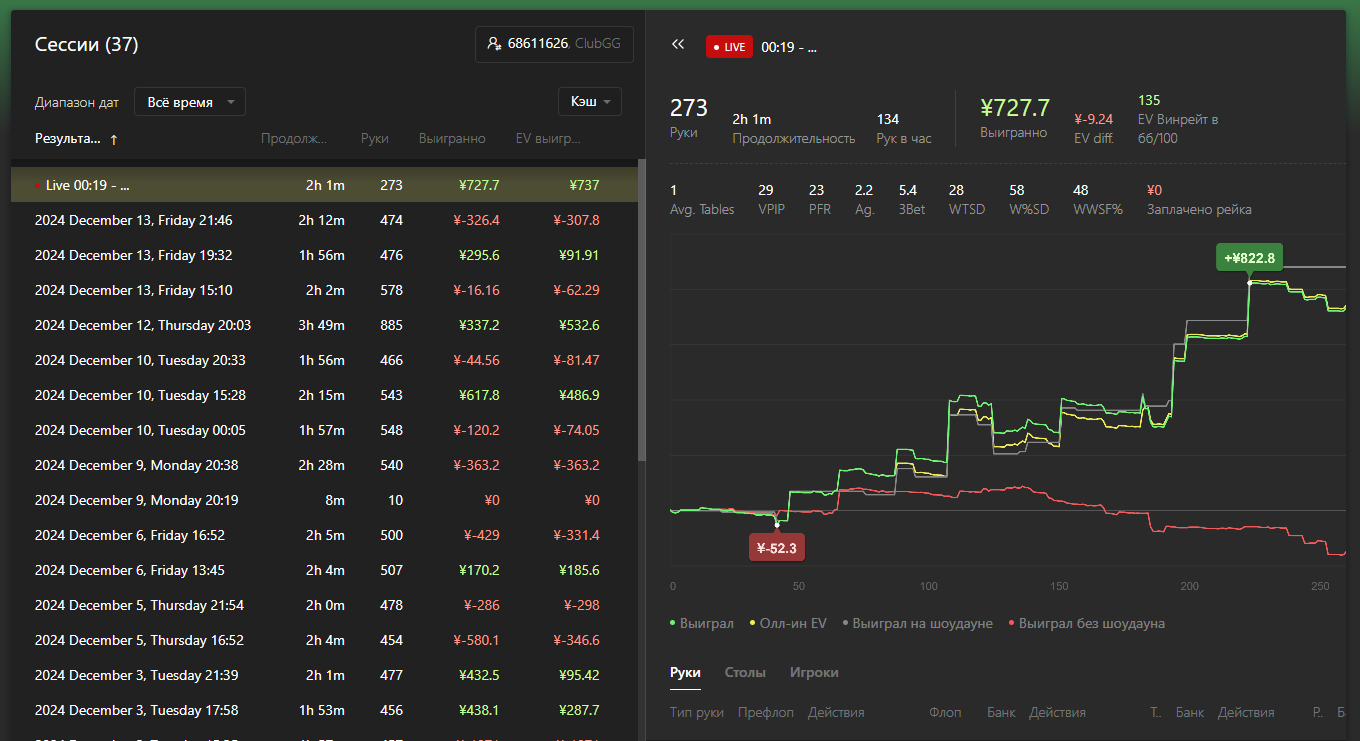Select session December 10, Tuesday 15:28
The height and width of the screenshot is (741, 1360).
(324, 395)
